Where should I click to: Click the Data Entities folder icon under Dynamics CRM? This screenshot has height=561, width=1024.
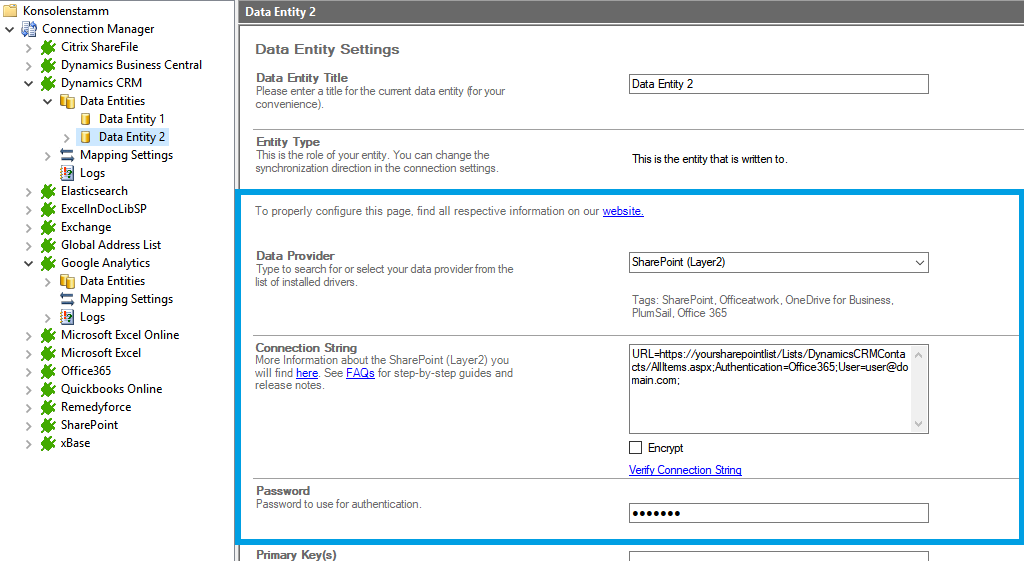67,101
